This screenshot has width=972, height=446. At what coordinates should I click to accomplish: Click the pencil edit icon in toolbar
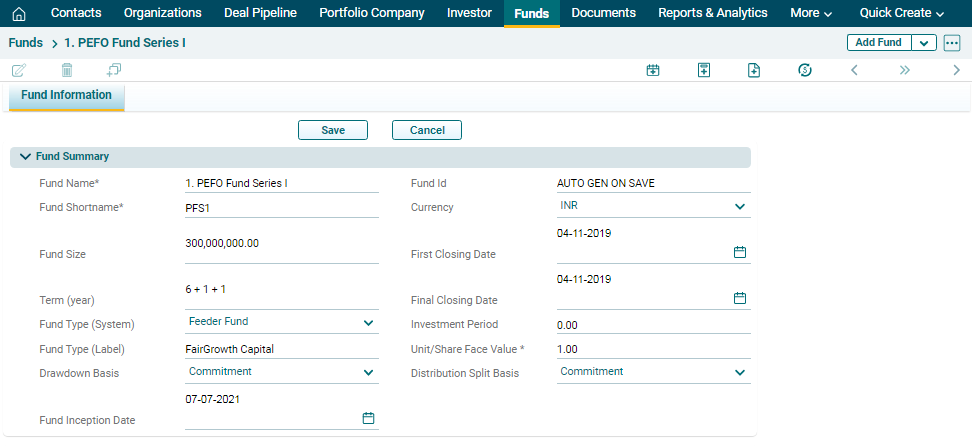(18, 70)
